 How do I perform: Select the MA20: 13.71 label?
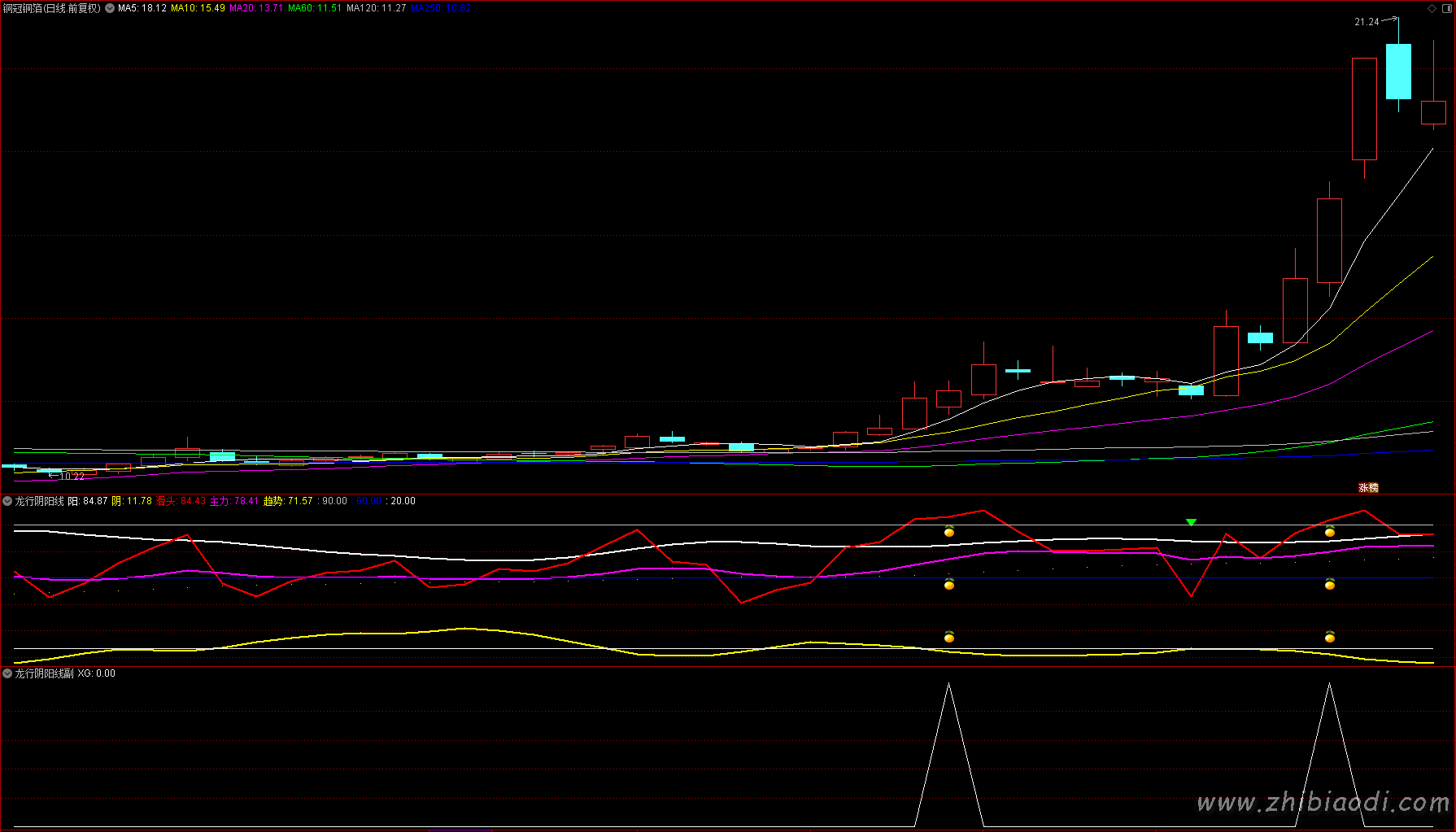[x=256, y=8]
